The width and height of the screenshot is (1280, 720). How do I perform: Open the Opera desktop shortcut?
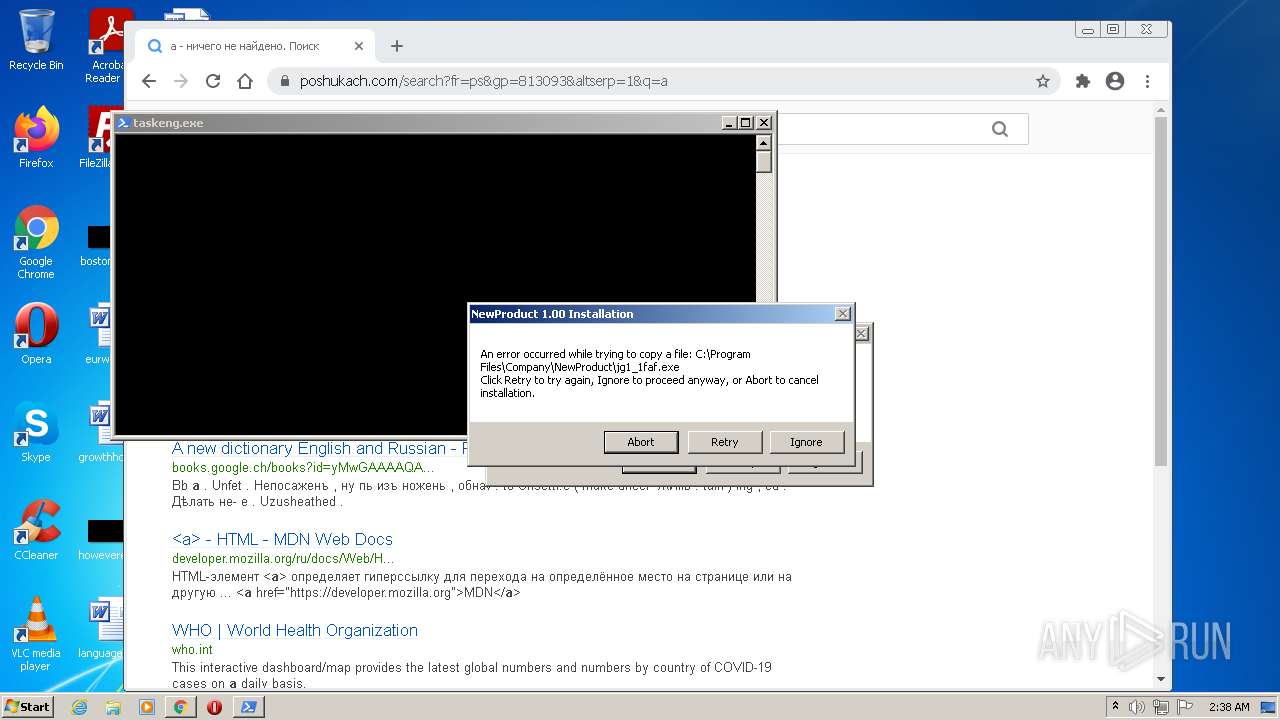tap(36, 334)
